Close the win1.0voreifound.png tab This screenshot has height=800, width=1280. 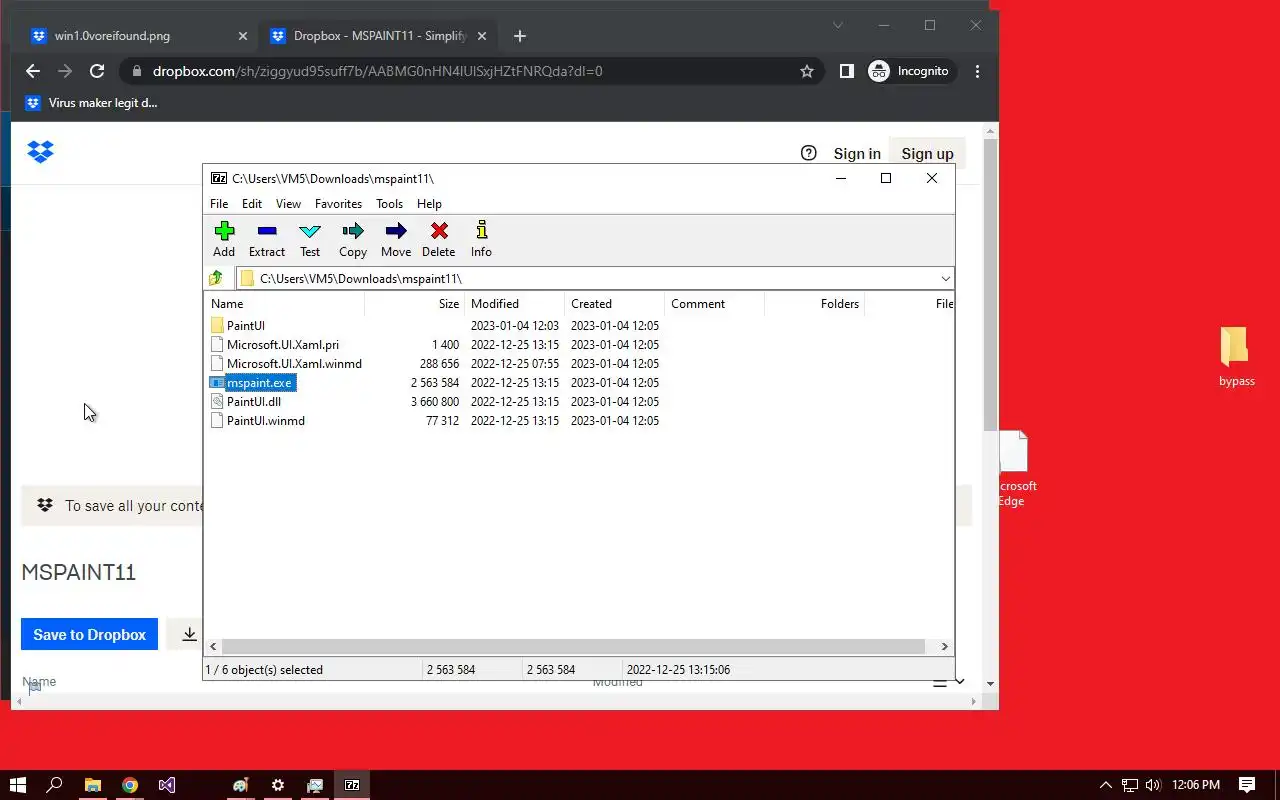[x=242, y=36]
